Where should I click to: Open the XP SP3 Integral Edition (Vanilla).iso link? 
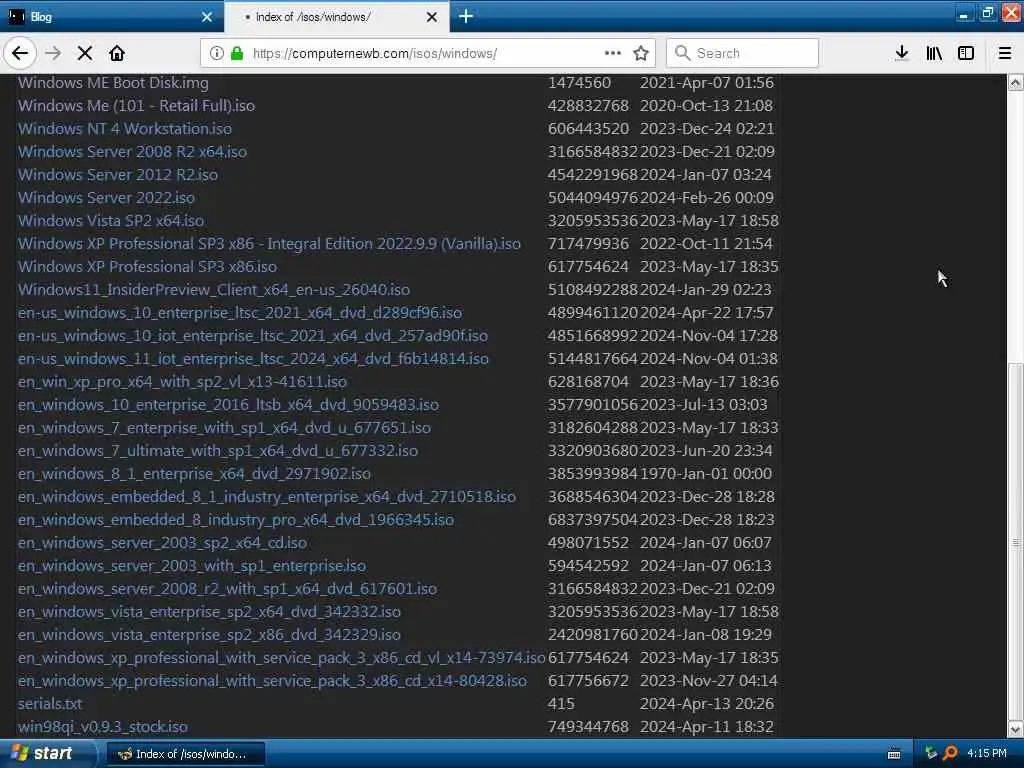269,244
